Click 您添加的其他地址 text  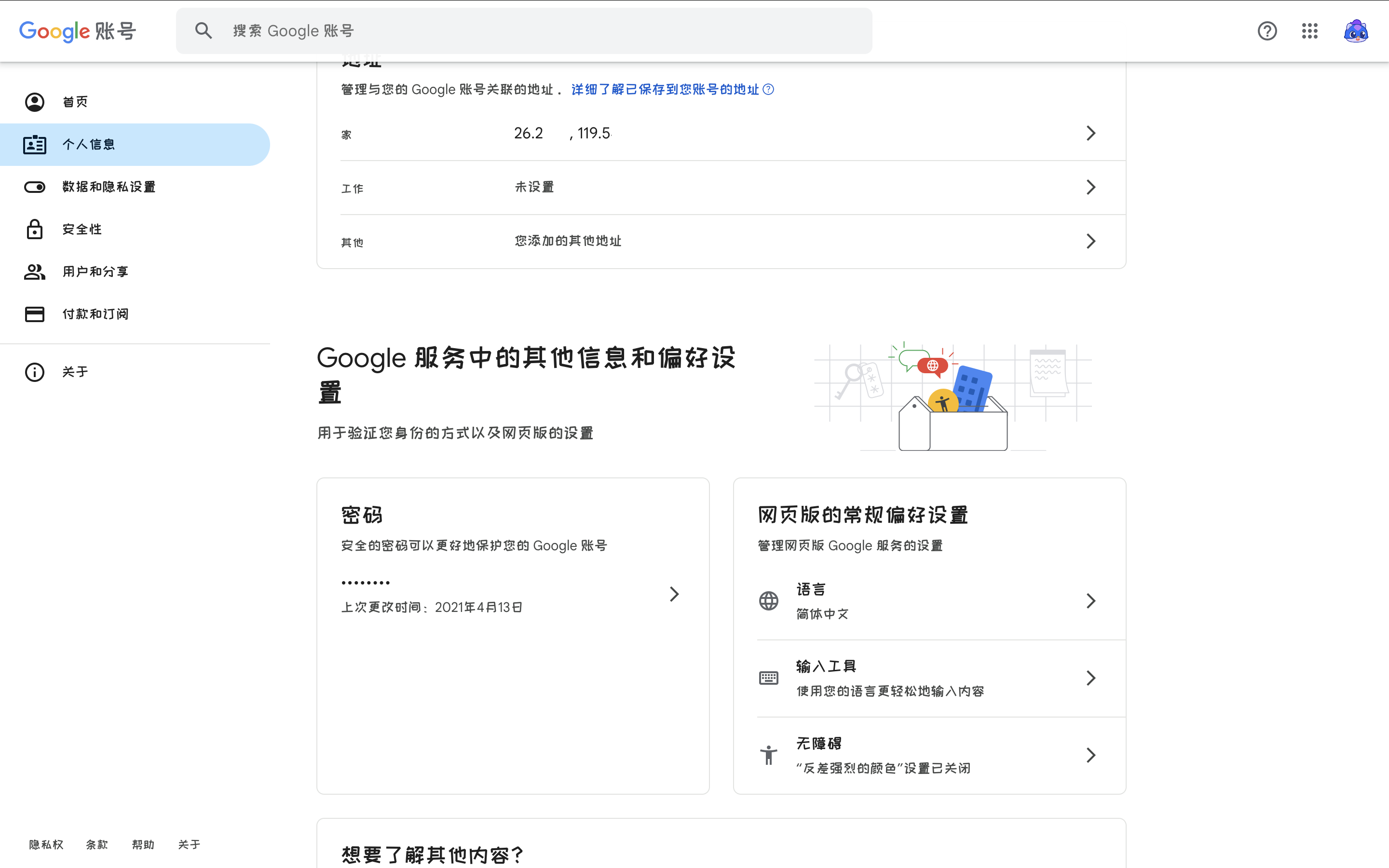click(568, 241)
